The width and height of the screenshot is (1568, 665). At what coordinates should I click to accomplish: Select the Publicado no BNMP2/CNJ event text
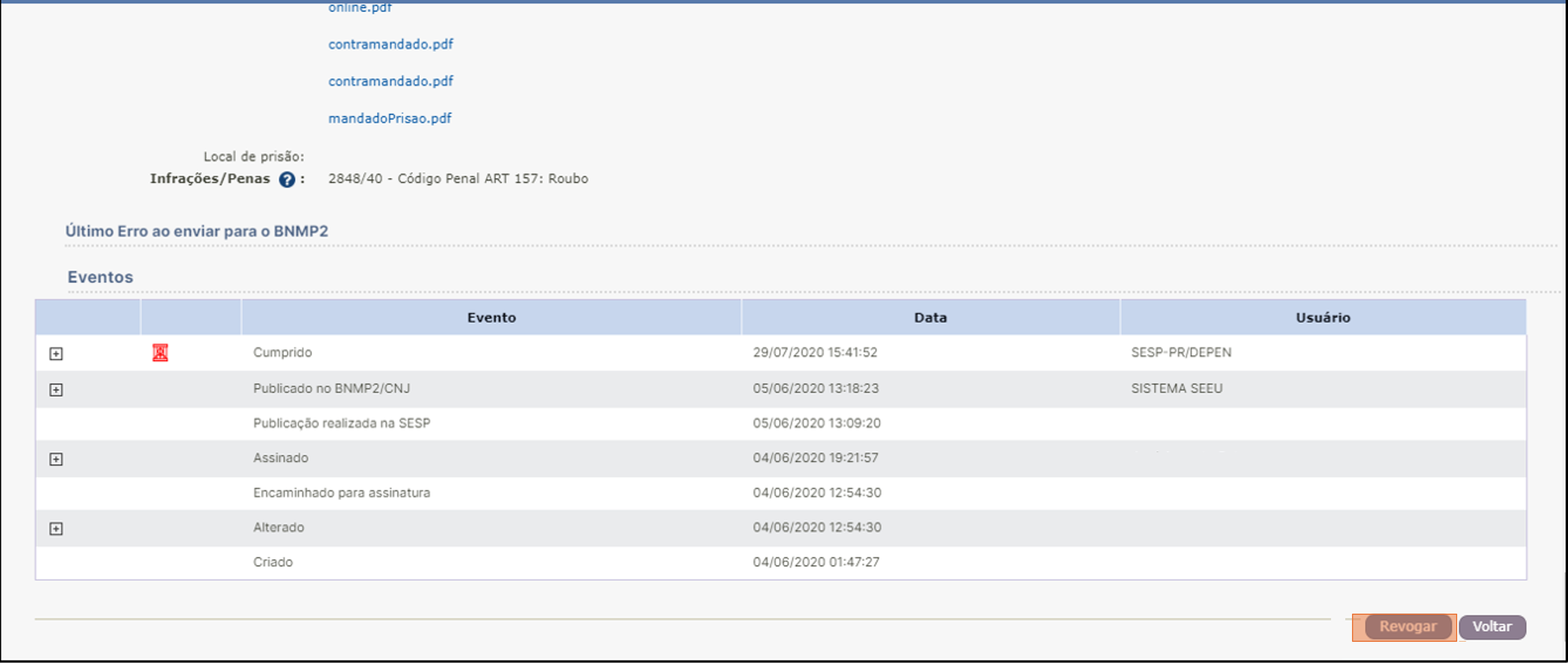(x=332, y=388)
